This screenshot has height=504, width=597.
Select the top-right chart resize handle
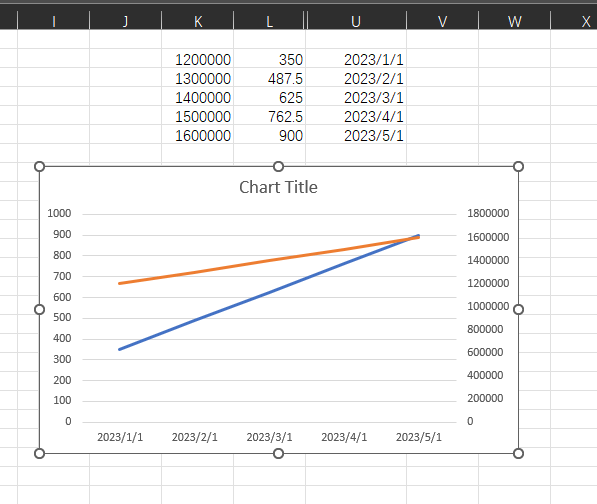click(518, 166)
